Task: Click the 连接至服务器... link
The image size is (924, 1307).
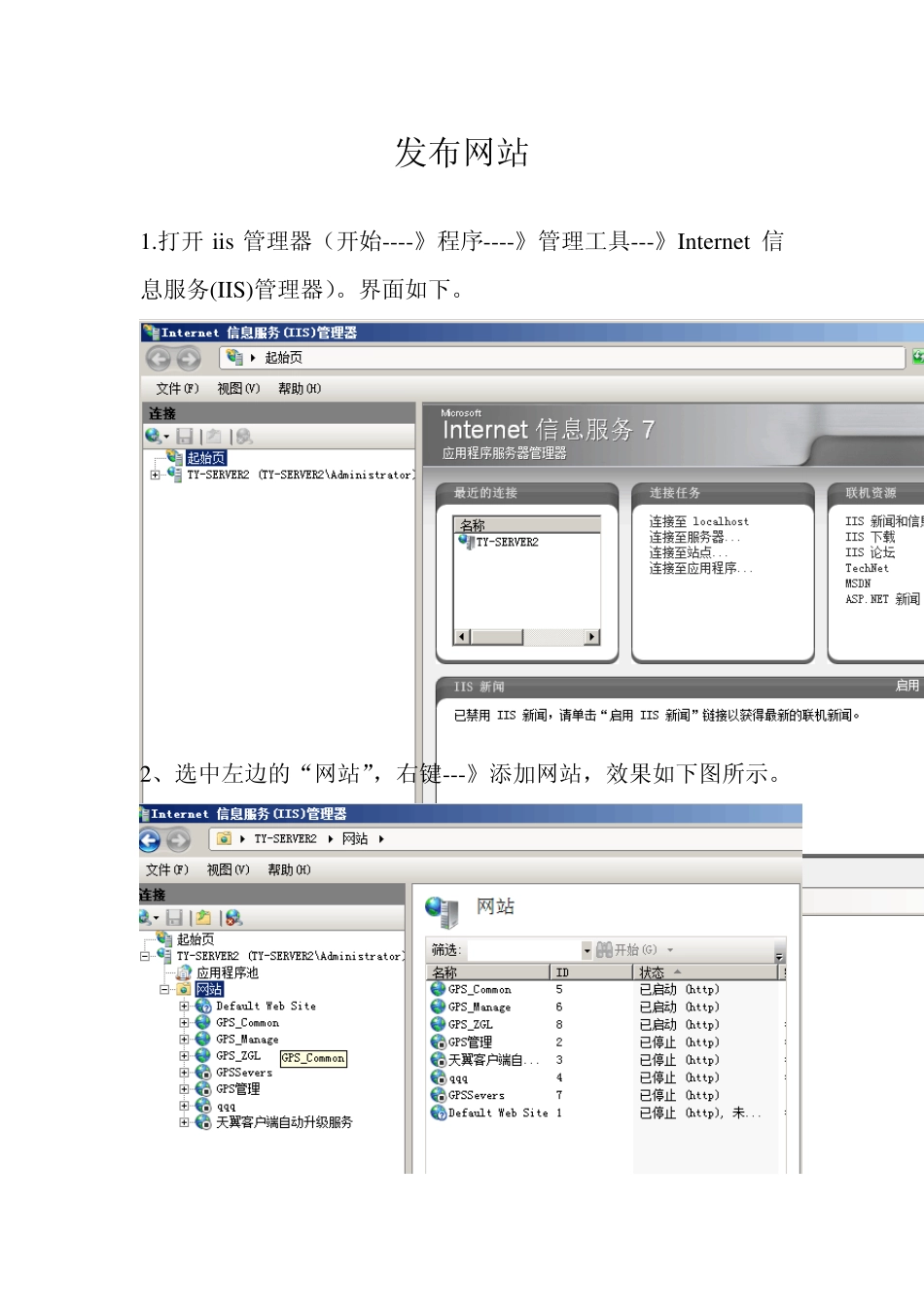Action: click(694, 537)
